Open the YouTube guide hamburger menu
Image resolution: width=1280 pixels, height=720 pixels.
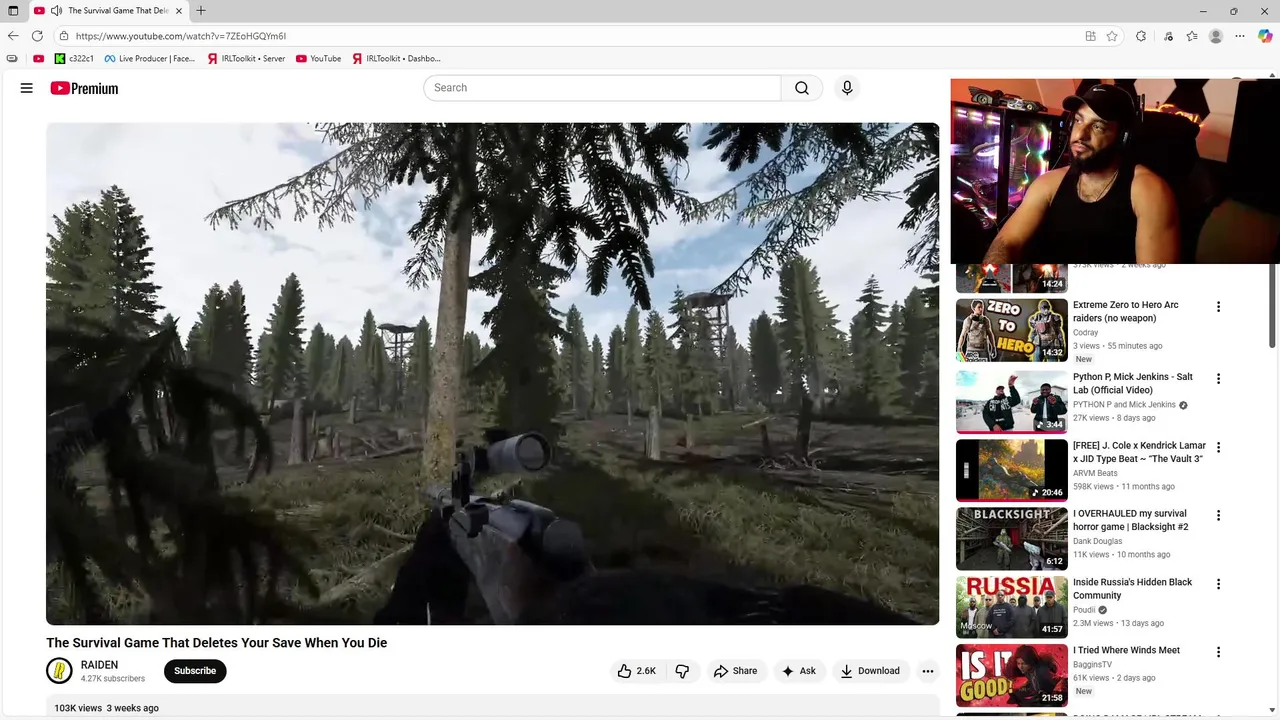pyautogui.click(x=26, y=88)
